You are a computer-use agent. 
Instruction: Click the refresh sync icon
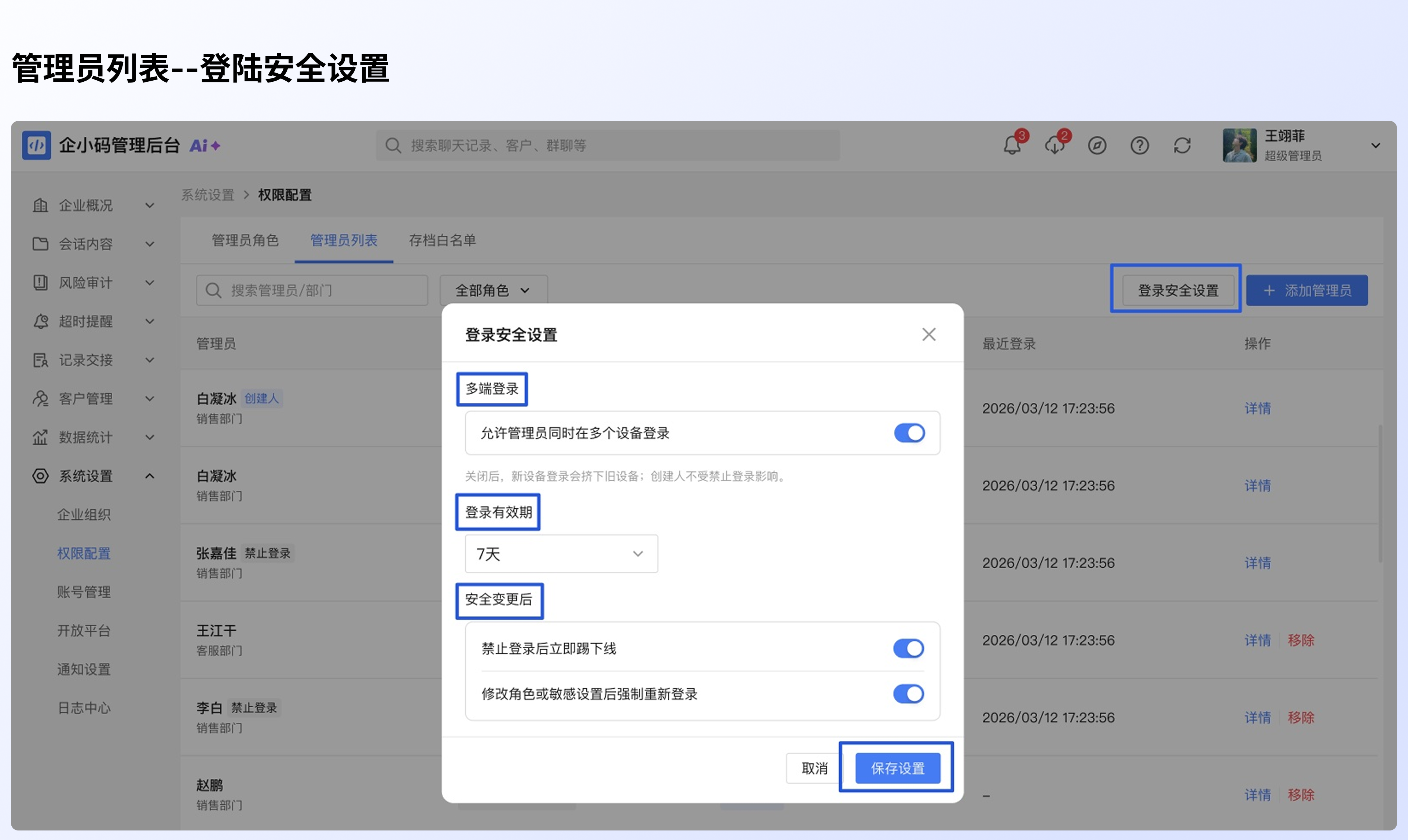[x=1182, y=146]
